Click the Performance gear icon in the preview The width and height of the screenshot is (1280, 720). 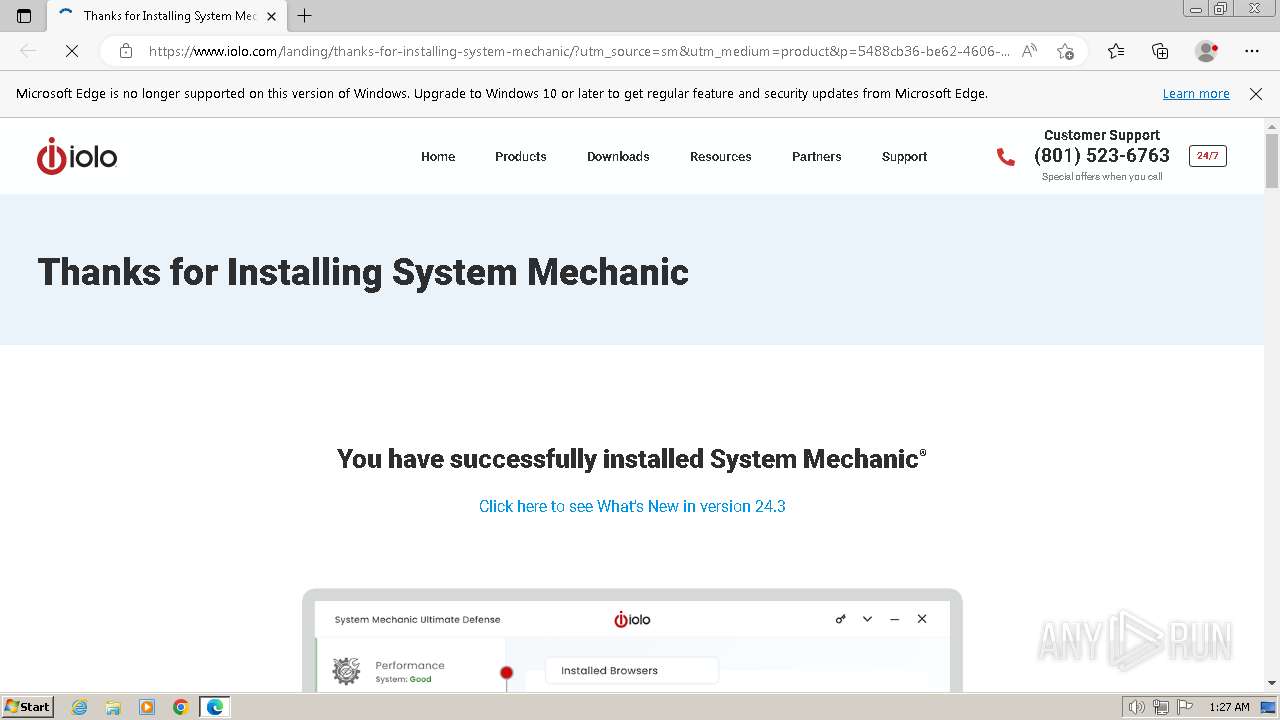click(346, 670)
